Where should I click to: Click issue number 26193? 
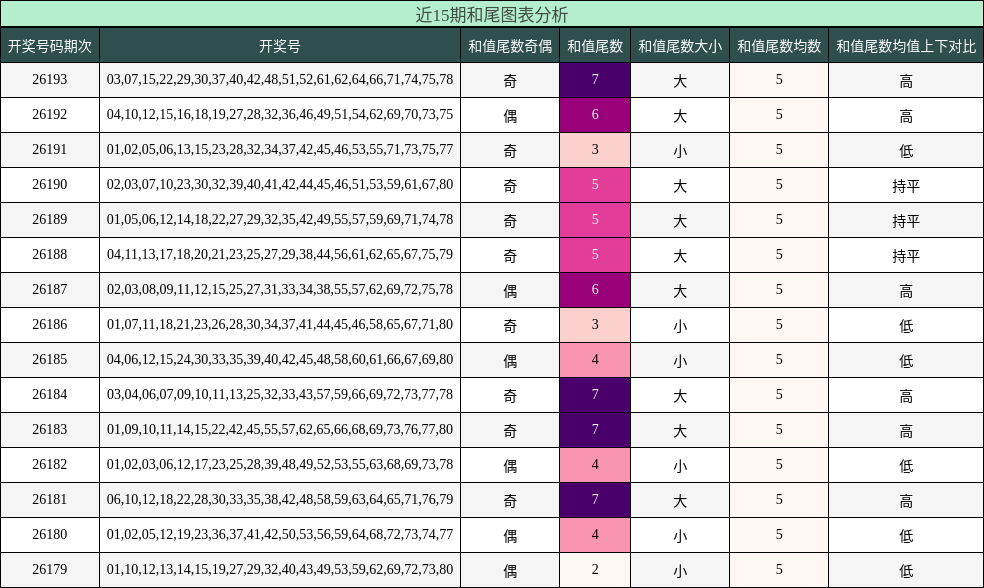(x=50, y=80)
